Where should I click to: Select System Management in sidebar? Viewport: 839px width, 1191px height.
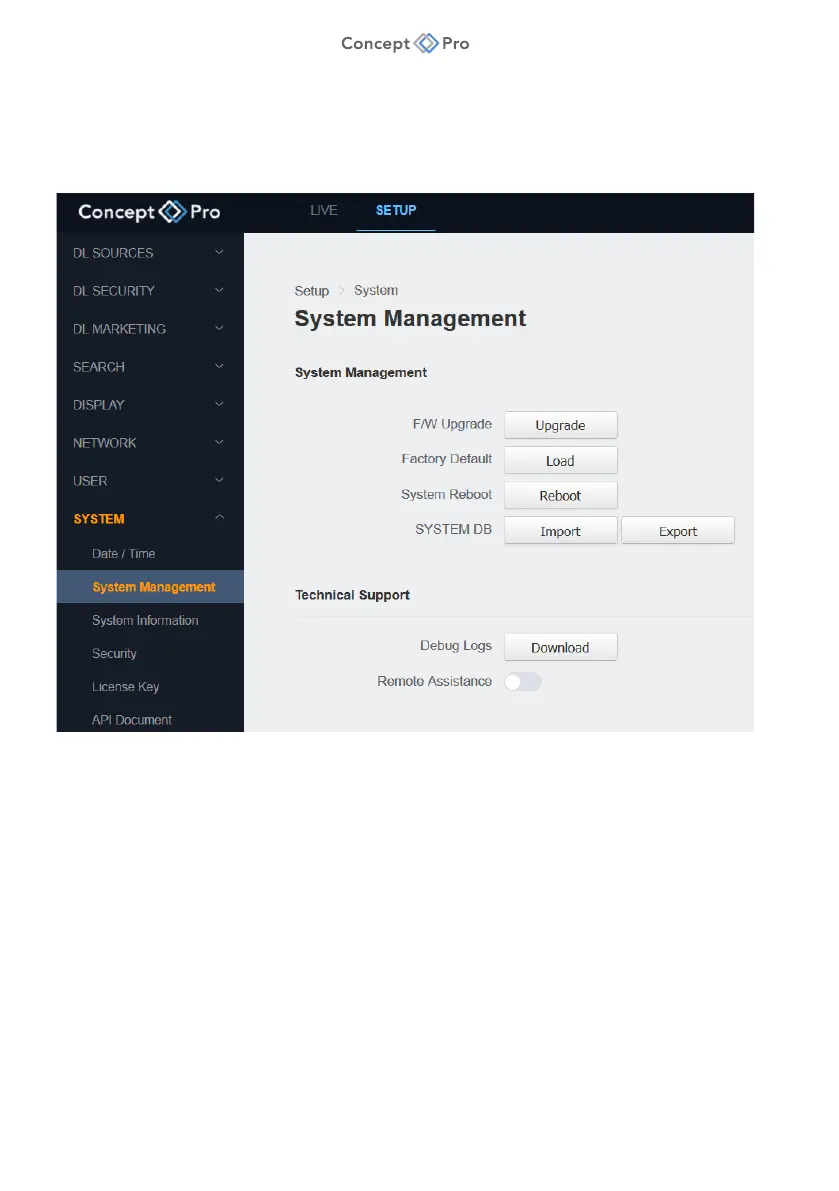tap(150, 587)
